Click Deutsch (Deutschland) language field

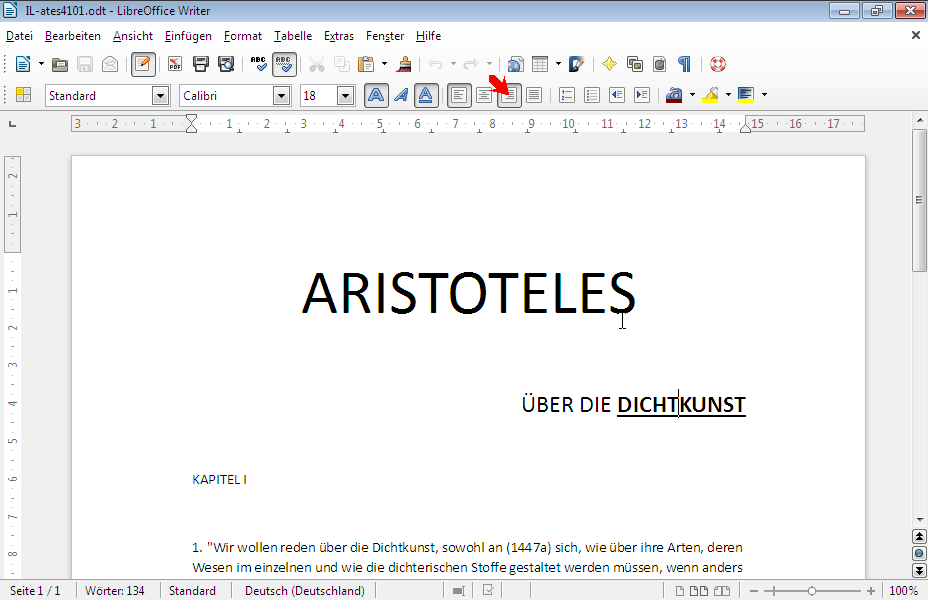pyautogui.click(x=305, y=591)
